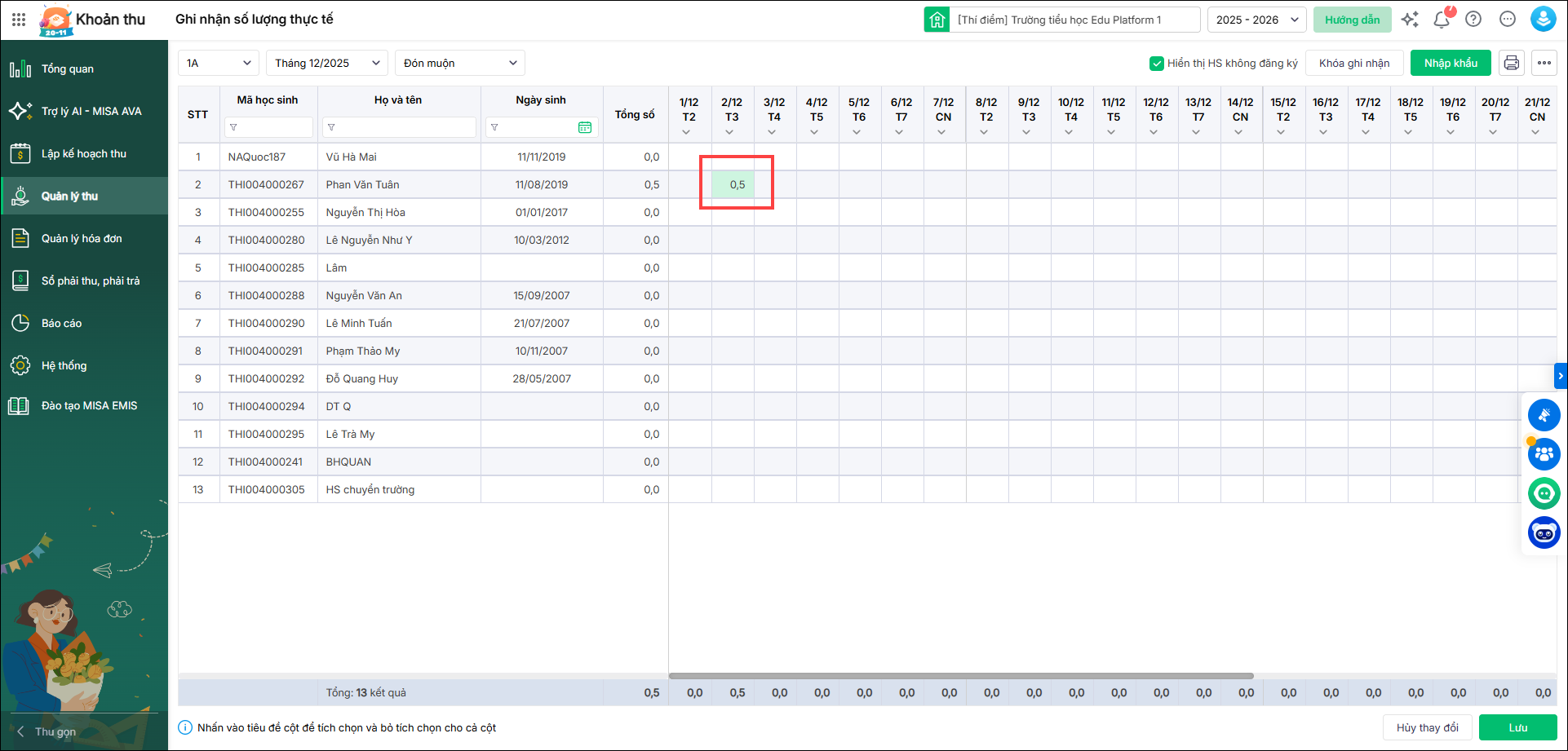The height and width of the screenshot is (751, 1568).
Task: Click the Hệ thống gear icon
Action: click(20, 365)
